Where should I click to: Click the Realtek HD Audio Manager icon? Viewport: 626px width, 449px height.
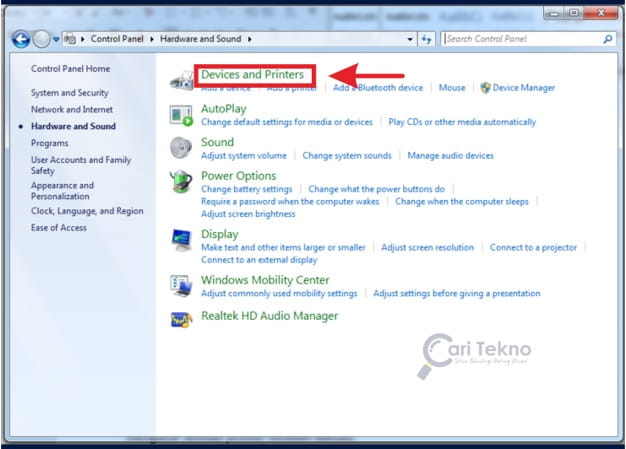click(x=181, y=320)
